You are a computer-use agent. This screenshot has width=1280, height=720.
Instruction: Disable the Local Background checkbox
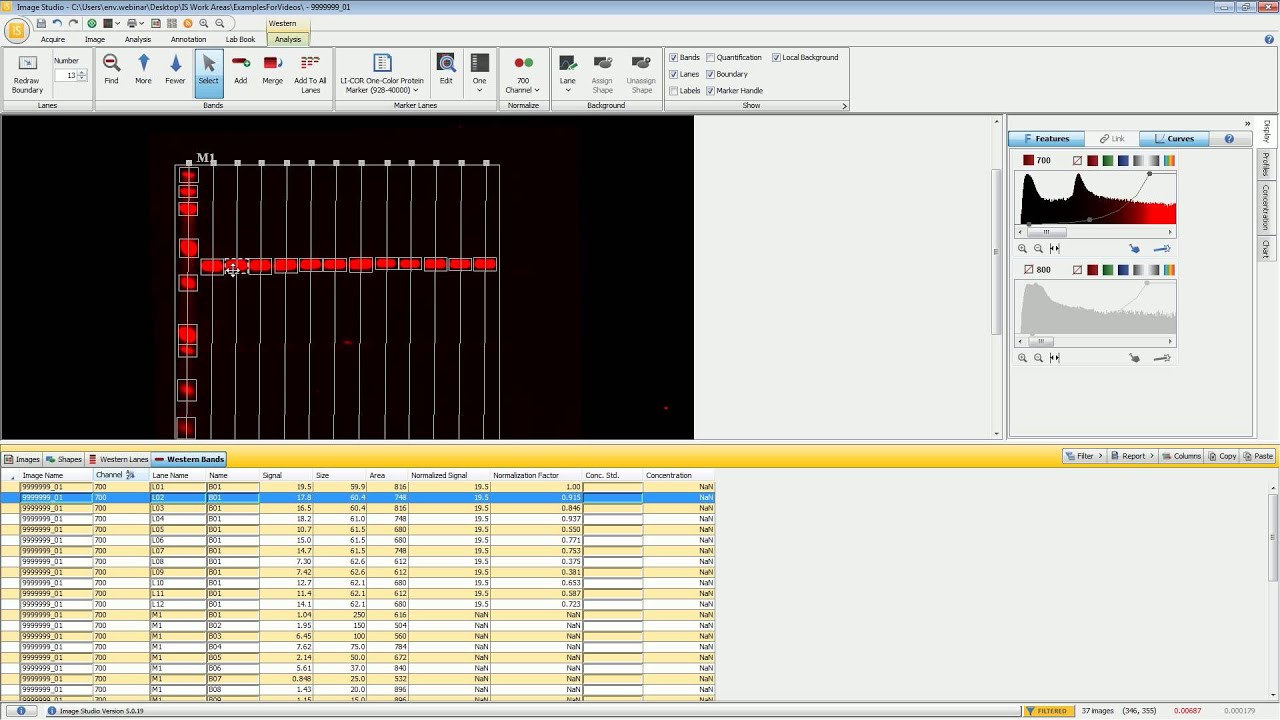tap(776, 58)
